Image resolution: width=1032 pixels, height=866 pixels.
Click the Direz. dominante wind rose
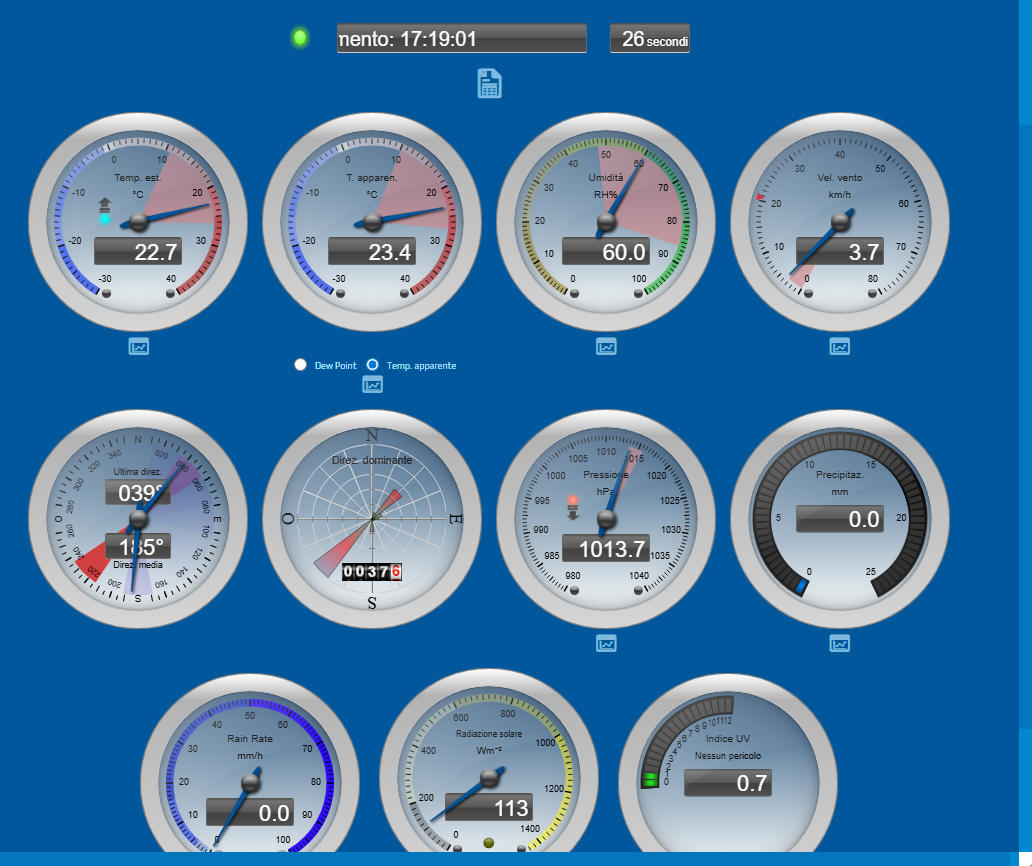tap(372, 518)
